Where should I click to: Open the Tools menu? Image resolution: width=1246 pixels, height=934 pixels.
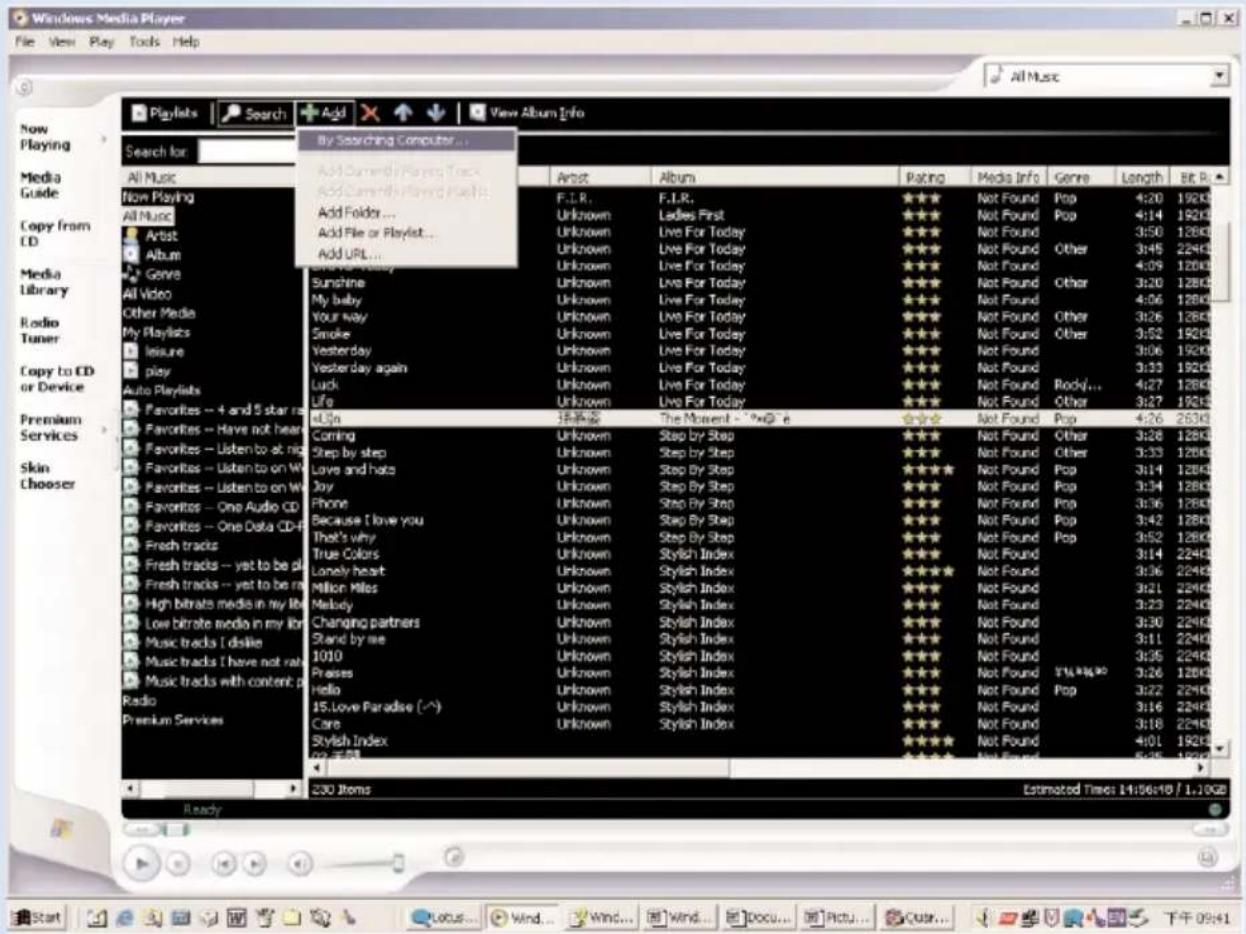coord(145,42)
